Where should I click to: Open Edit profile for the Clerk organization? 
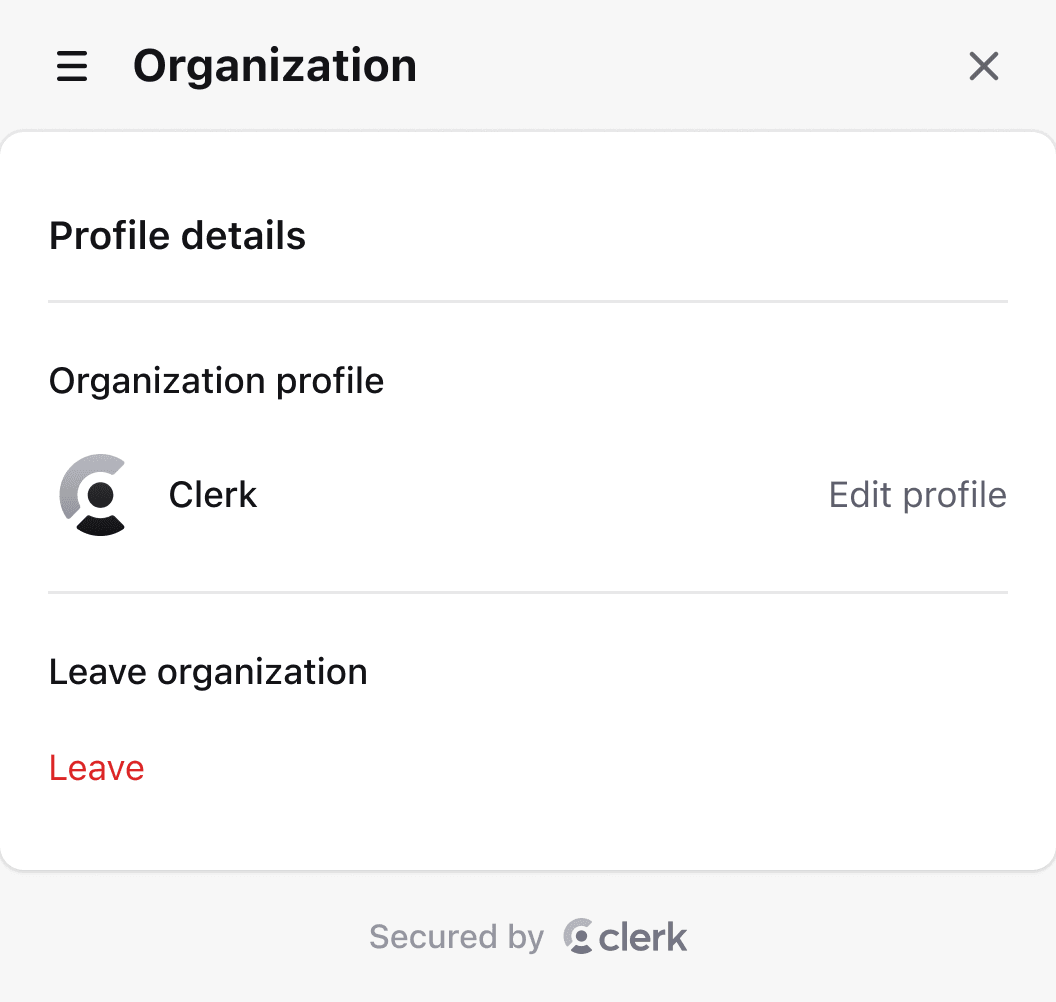coord(917,495)
